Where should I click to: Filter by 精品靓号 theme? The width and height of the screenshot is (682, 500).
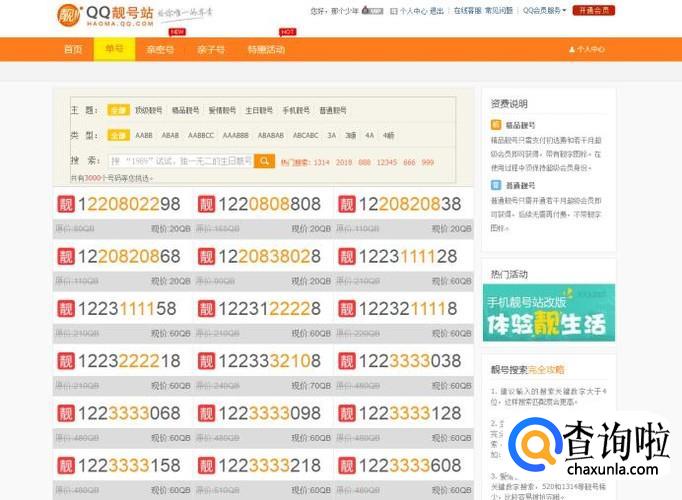coord(185,110)
